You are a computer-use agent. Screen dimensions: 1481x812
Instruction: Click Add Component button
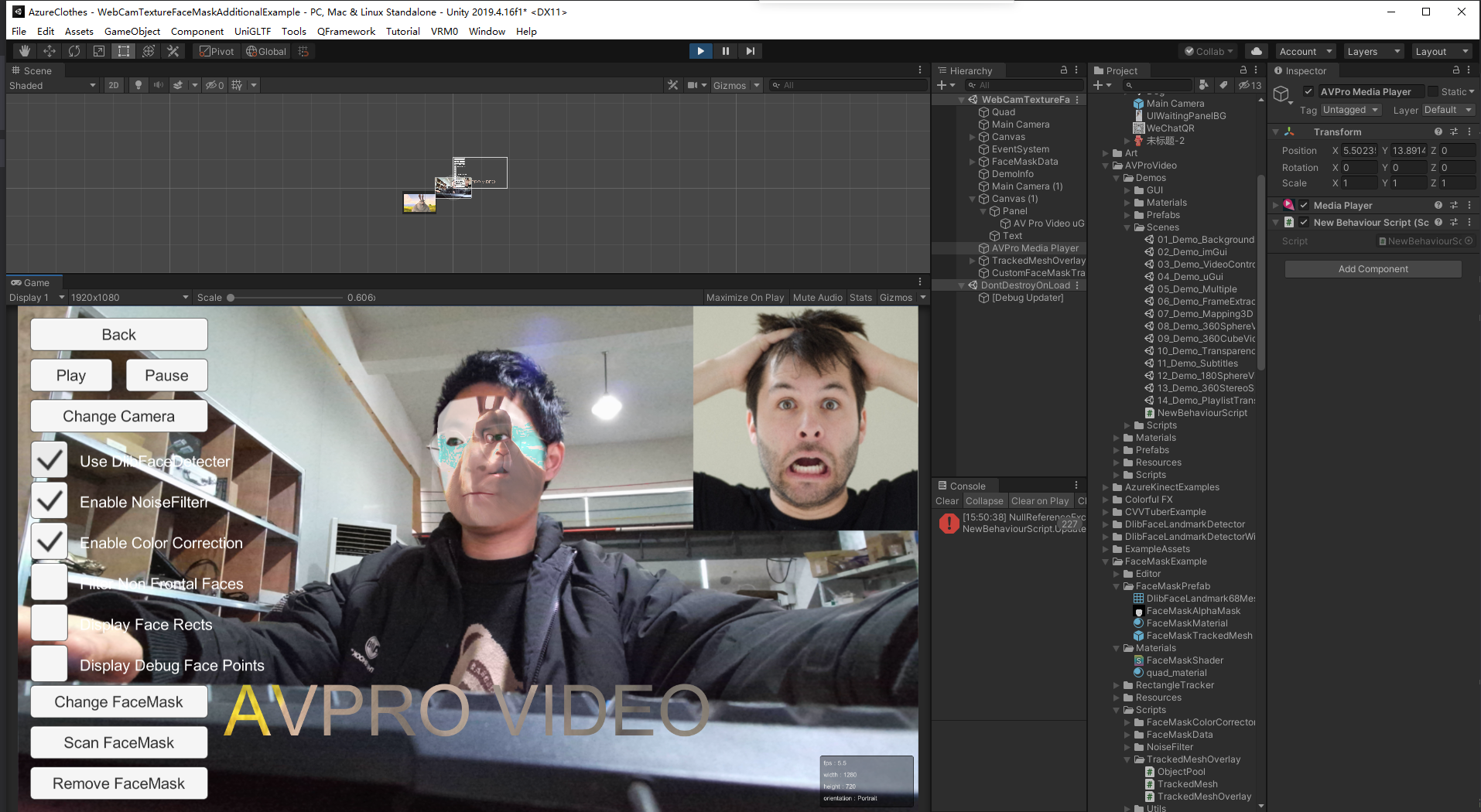pos(1373,269)
